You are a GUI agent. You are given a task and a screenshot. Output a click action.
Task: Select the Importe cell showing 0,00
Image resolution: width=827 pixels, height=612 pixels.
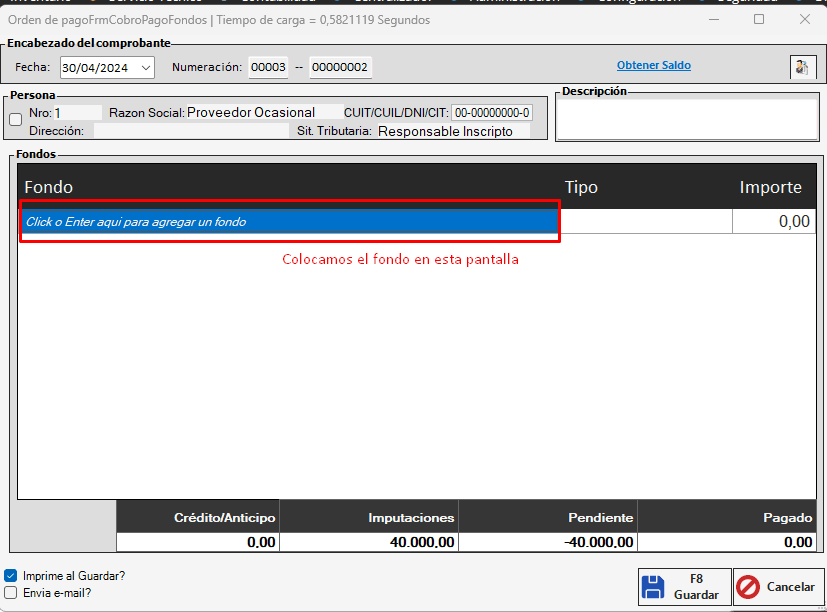773,222
